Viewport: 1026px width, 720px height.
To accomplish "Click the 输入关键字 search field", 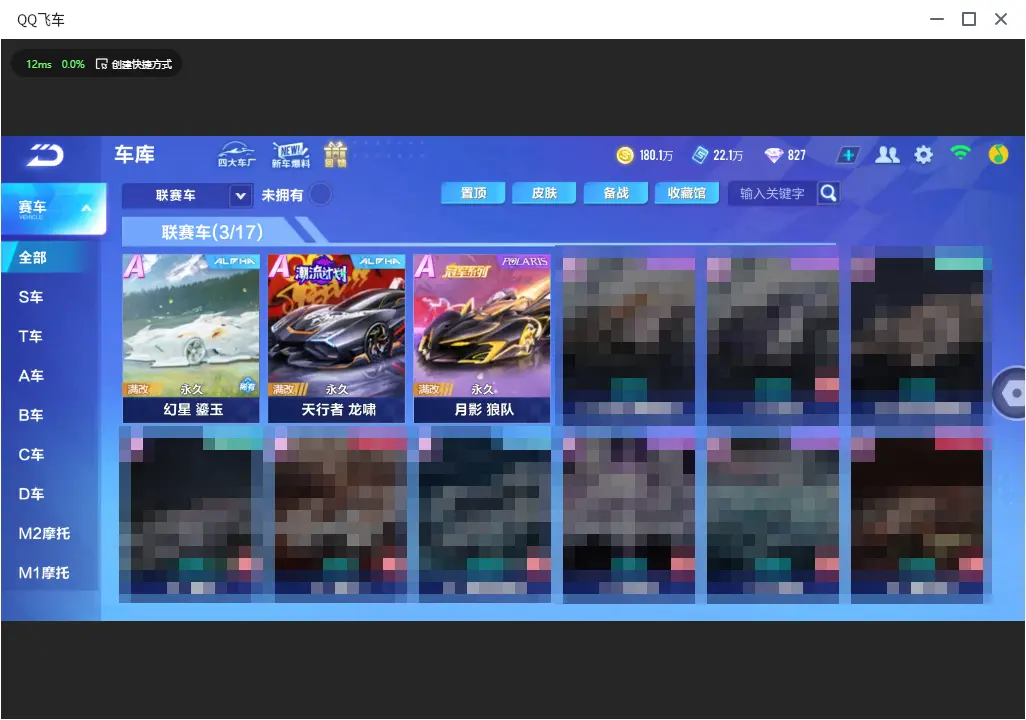I will tap(772, 193).
